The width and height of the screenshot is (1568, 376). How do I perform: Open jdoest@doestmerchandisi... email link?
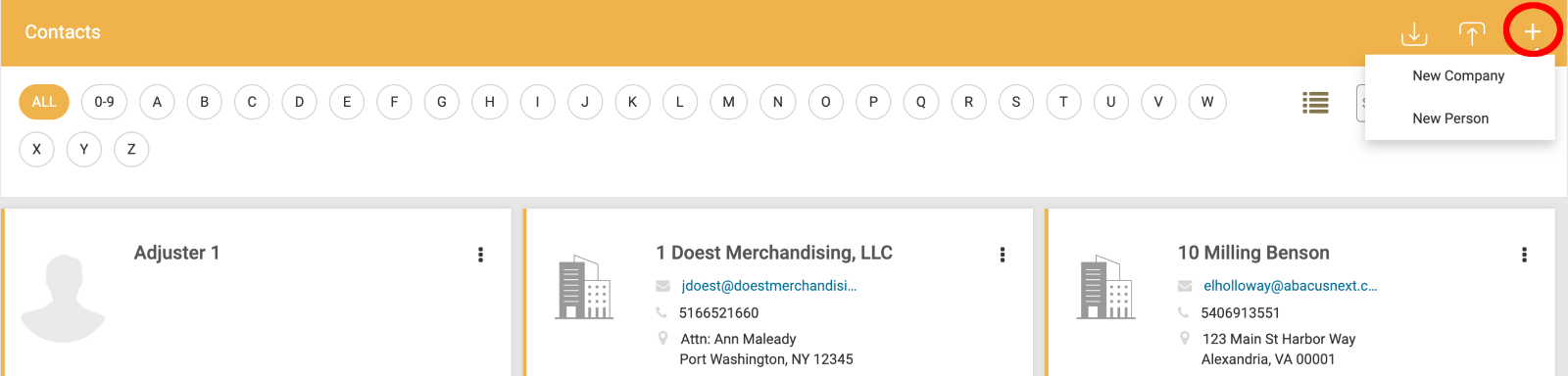point(769,286)
